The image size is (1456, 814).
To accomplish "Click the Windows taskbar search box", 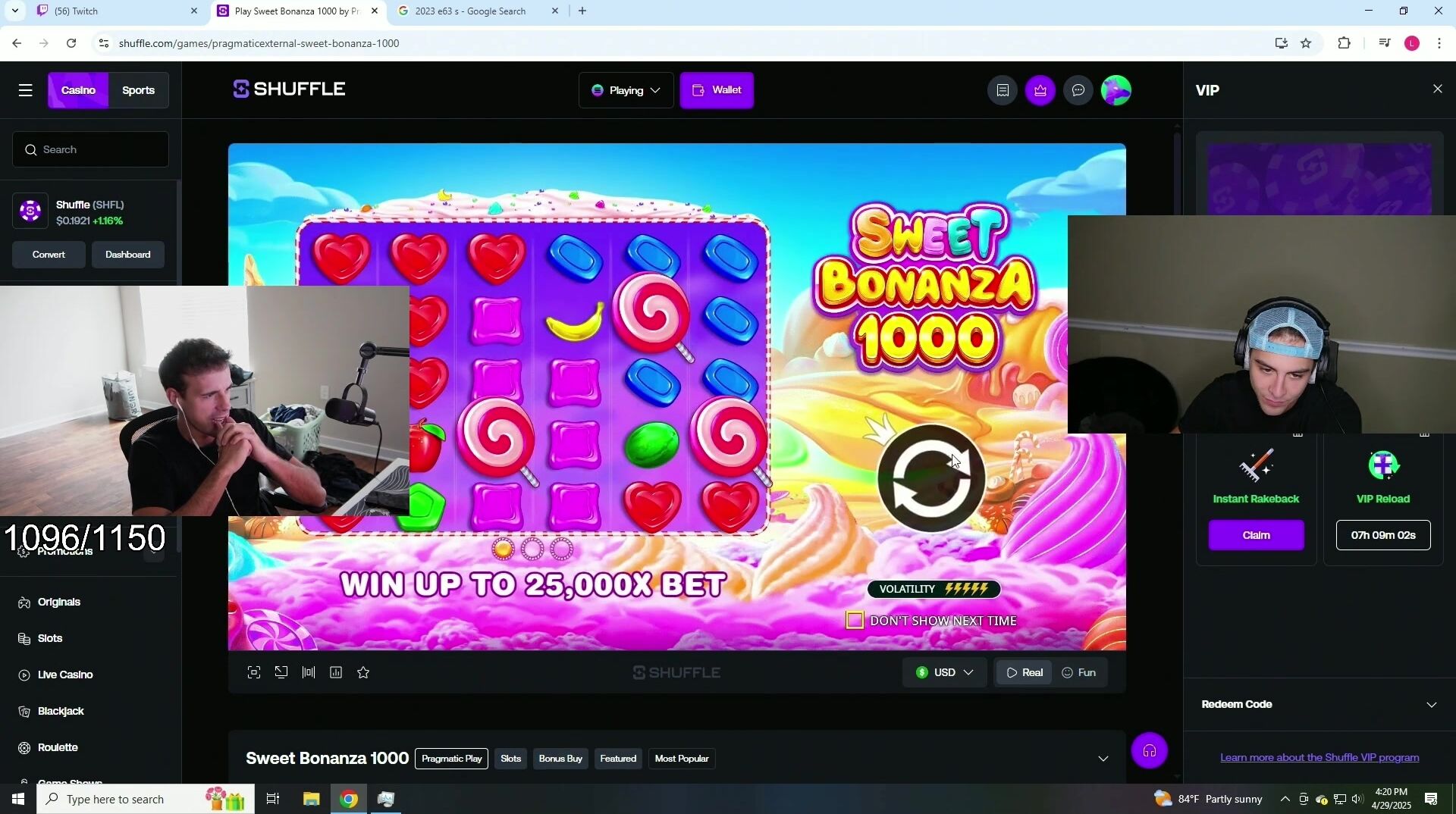I will [x=146, y=799].
